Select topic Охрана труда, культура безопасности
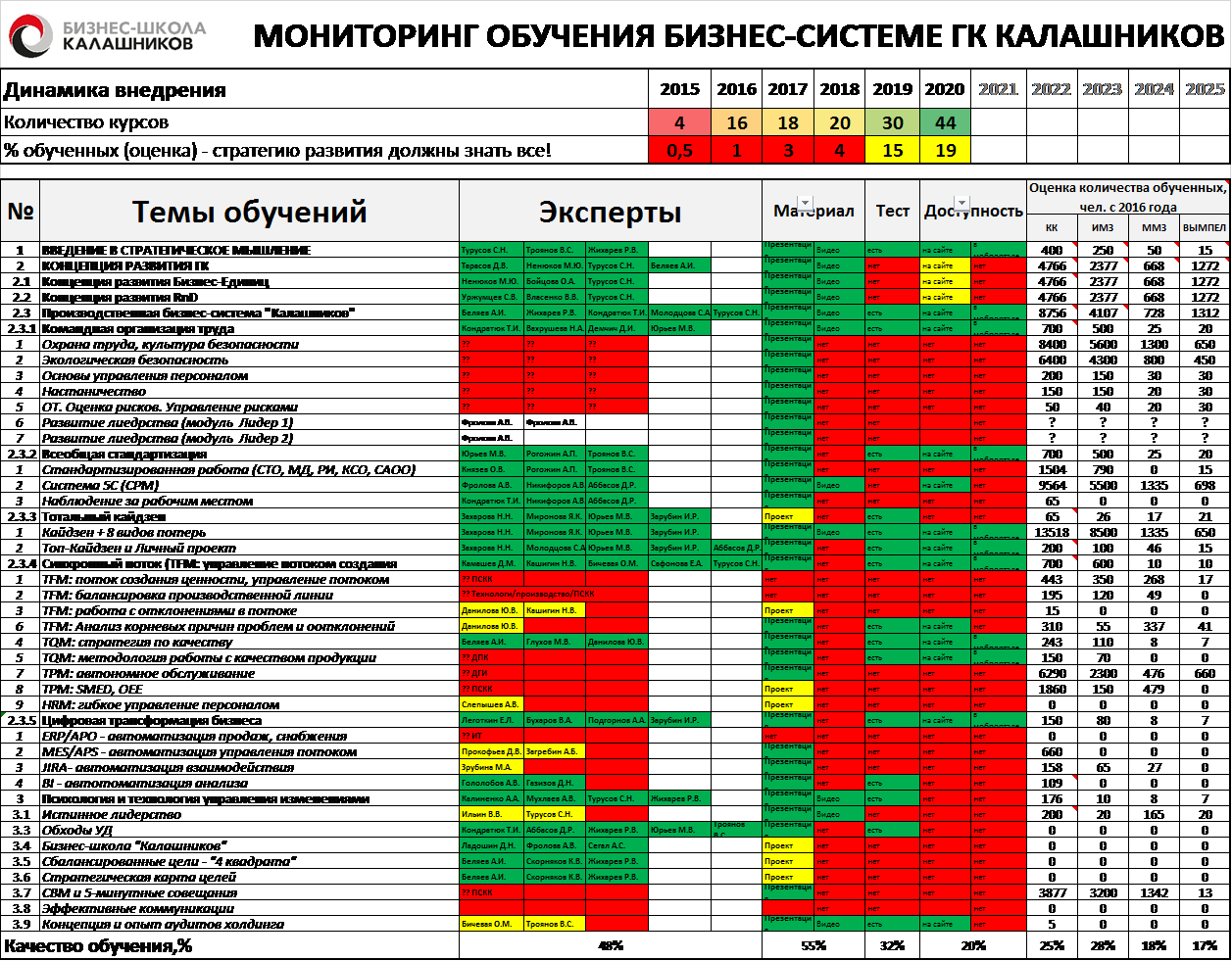The width and height of the screenshot is (1232, 961). click(x=171, y=344)
